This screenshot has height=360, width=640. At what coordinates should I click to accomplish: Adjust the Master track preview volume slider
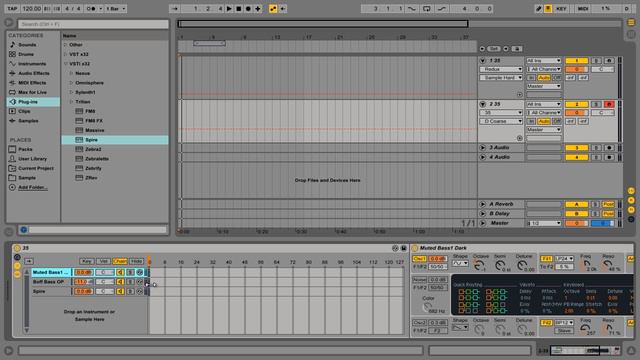pos(602,223)
